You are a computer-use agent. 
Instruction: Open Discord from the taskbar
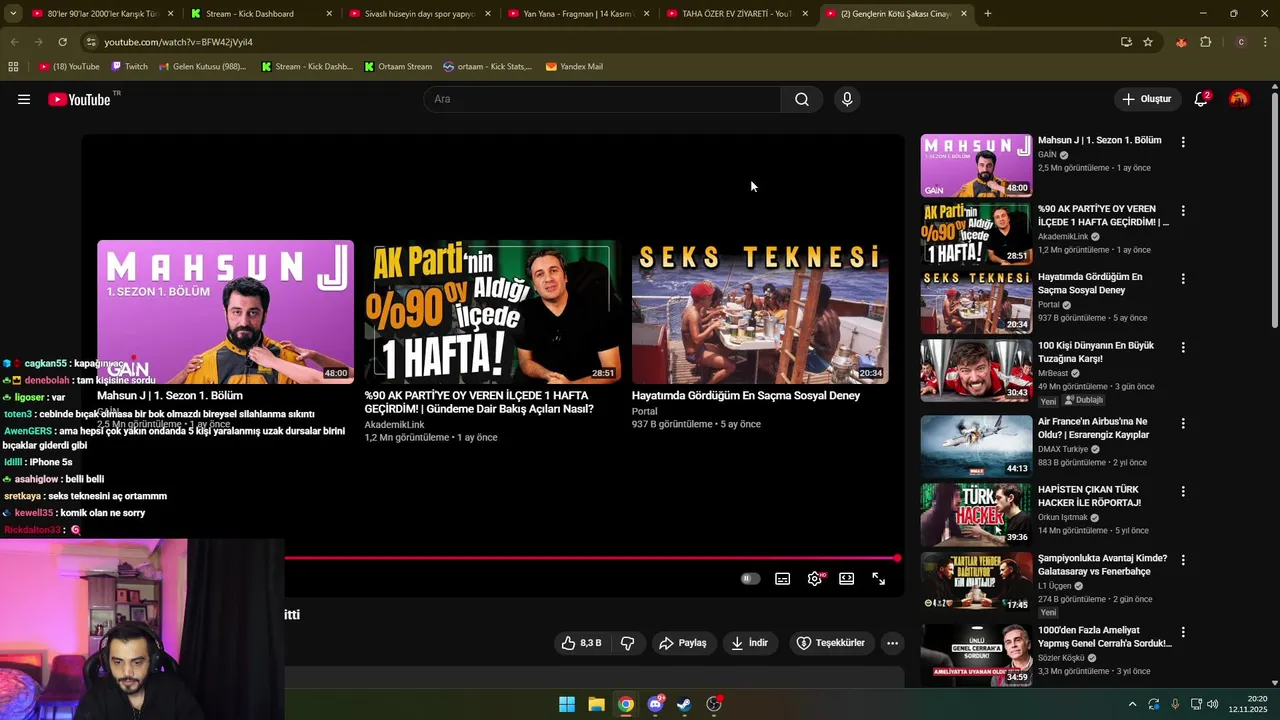click(655, 704)
